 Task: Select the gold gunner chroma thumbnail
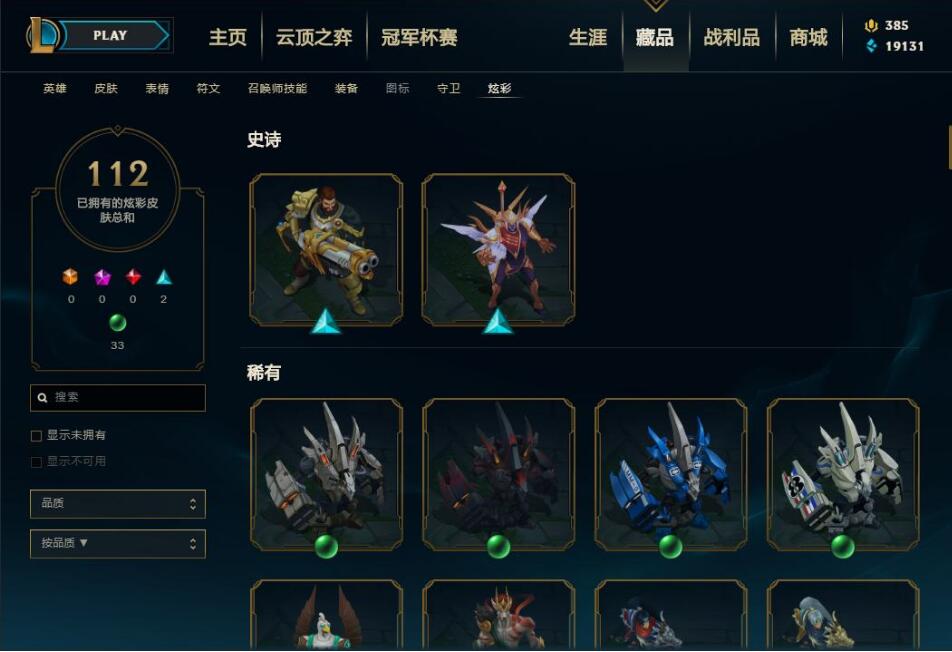pos(326,250)
